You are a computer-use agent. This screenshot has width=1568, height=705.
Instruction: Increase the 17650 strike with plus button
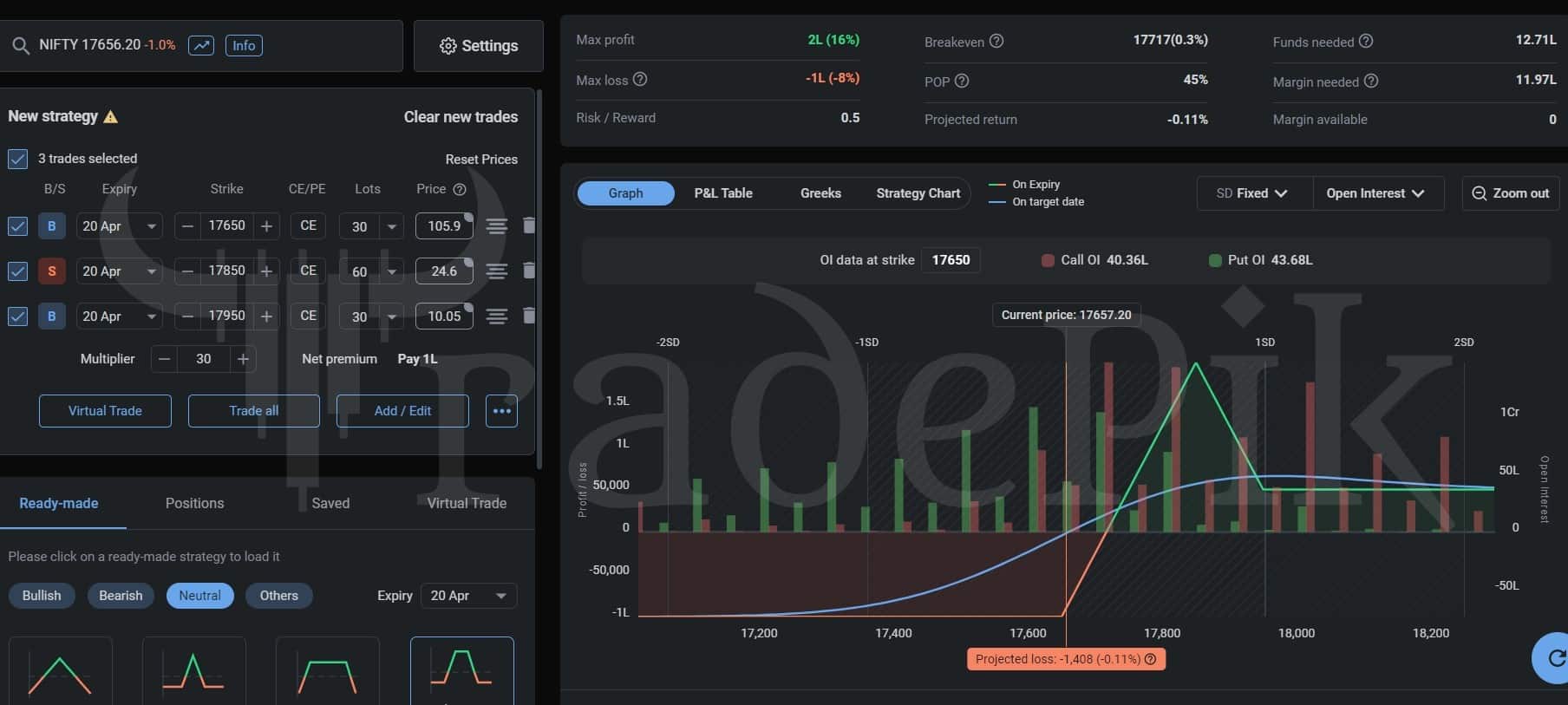[267, 226]
